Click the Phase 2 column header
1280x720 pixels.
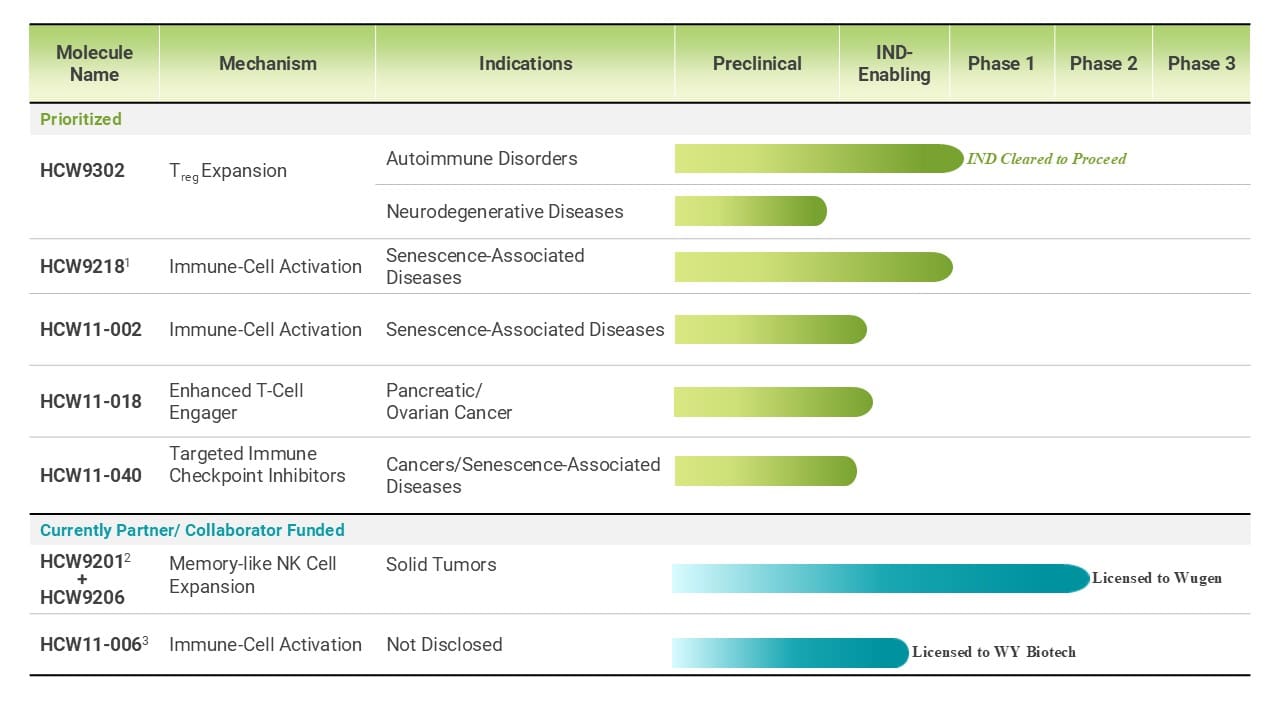(1103, 63)
